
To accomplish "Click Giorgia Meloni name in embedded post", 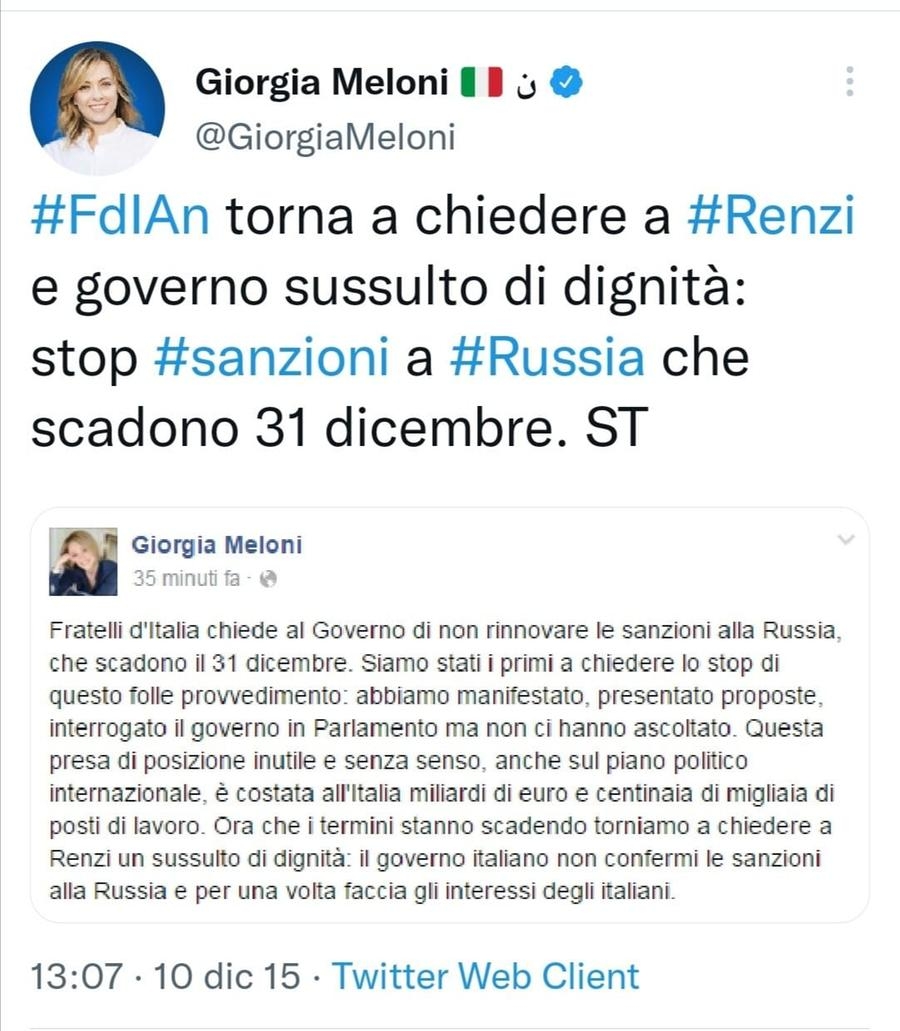I will (217, 545).
